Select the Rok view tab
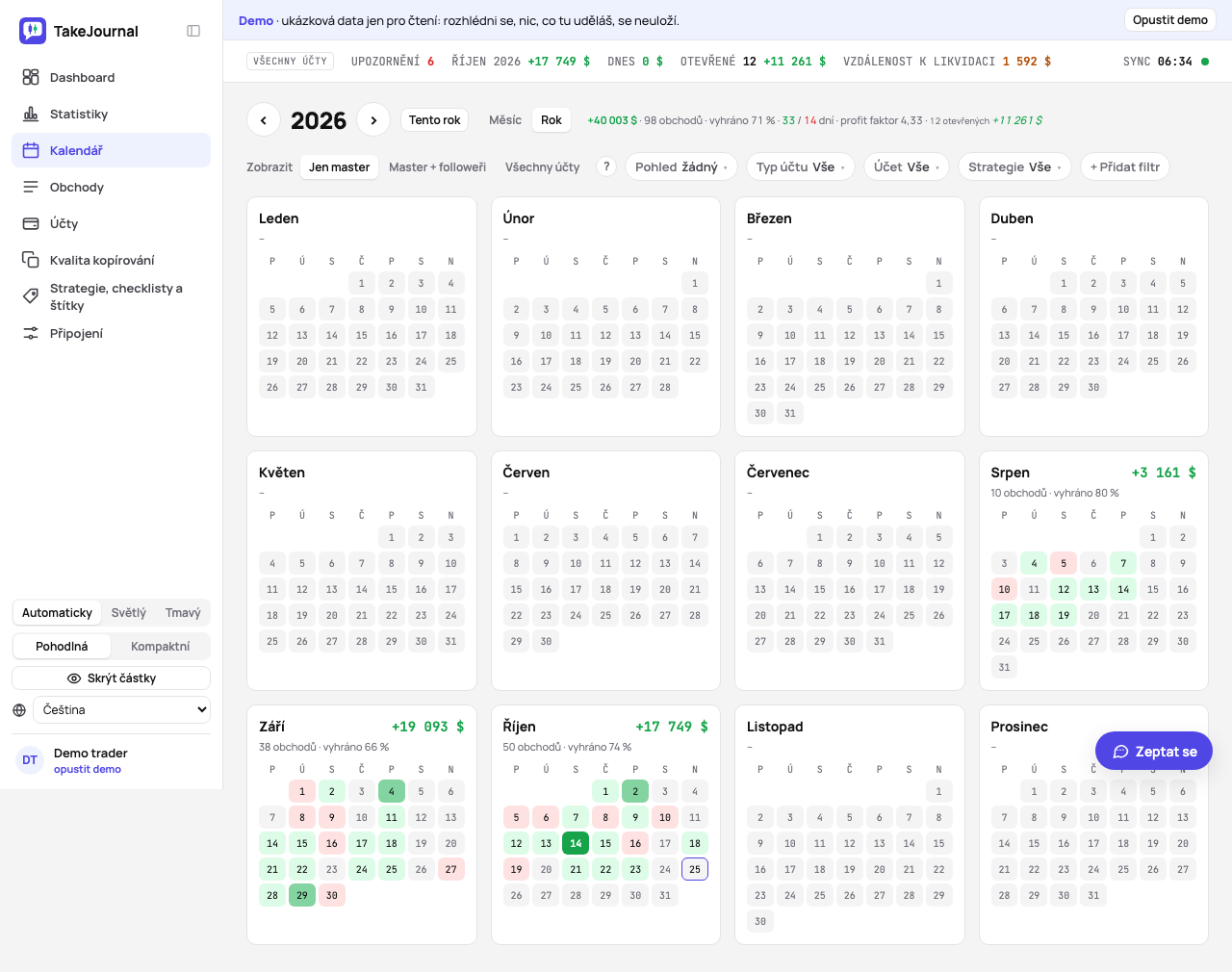 pos(552,120)
